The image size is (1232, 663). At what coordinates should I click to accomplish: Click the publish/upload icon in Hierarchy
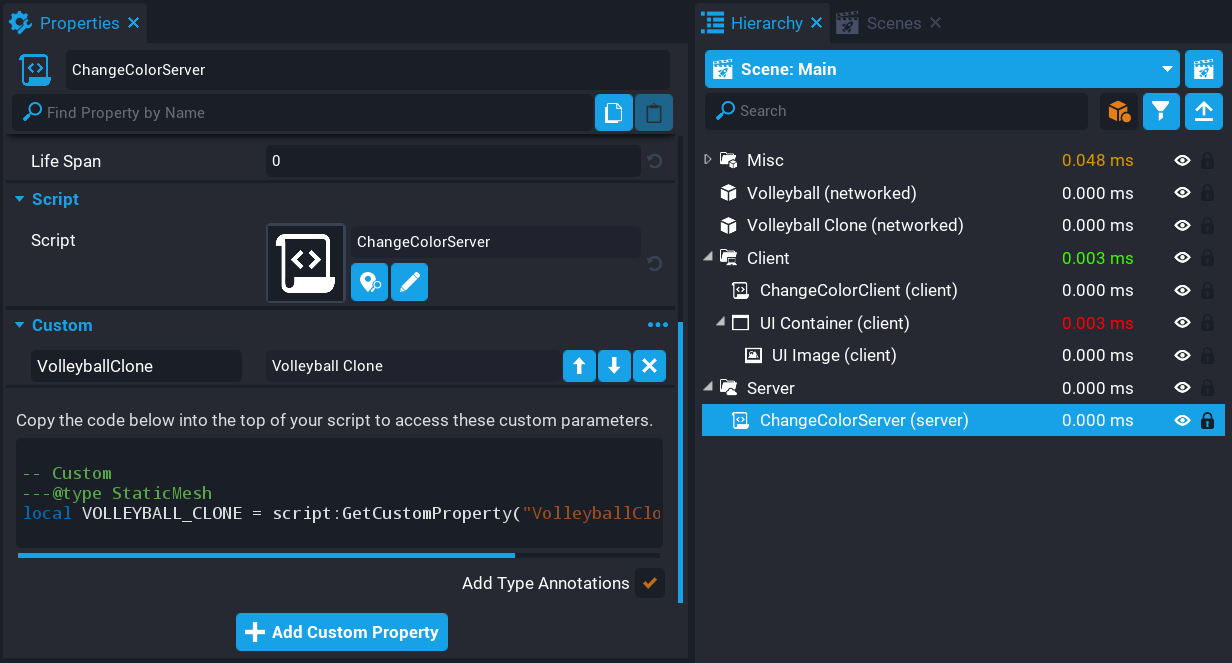tap(1204, 111)
